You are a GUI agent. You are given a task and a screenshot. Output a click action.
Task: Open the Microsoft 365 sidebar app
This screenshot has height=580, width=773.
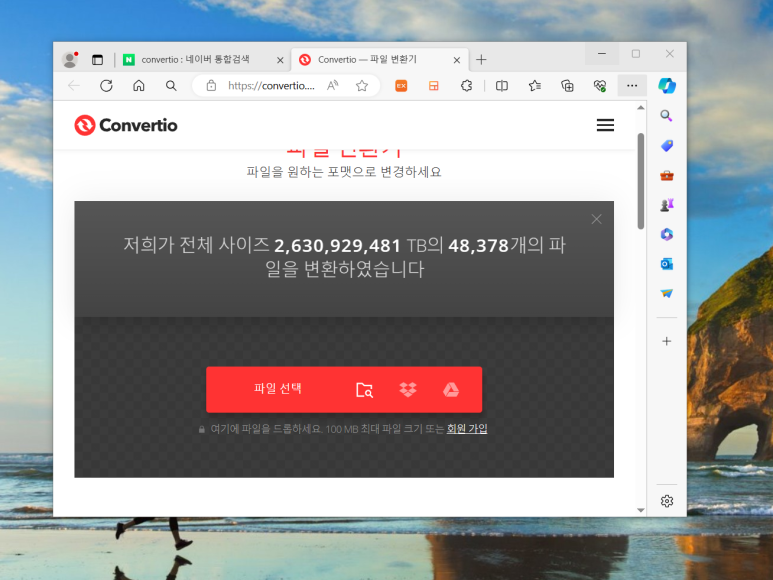(667, 235)
